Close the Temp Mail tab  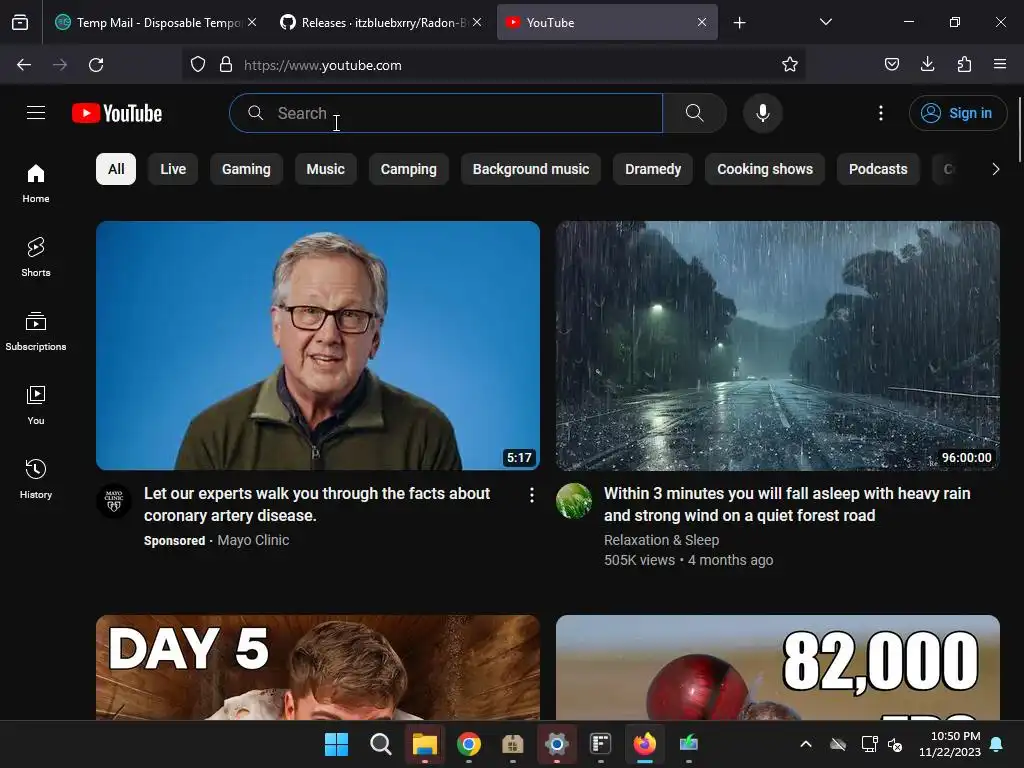(252, 22)
